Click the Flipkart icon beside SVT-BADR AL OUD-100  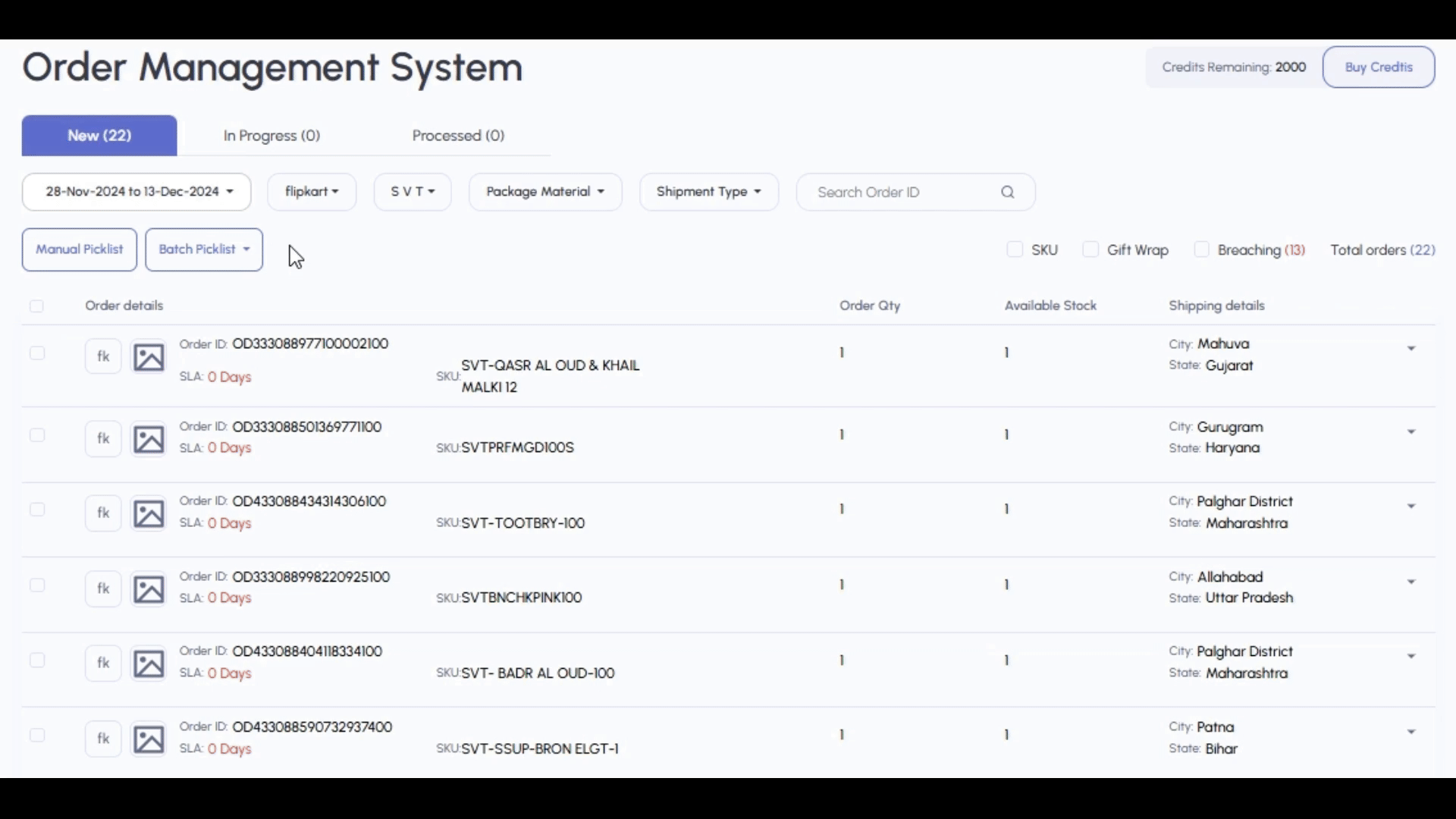coord(103,663)
